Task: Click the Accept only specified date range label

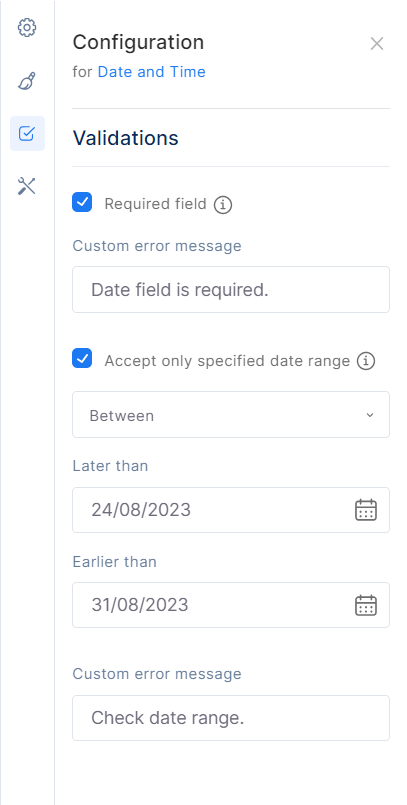Action: click(227, 361)
